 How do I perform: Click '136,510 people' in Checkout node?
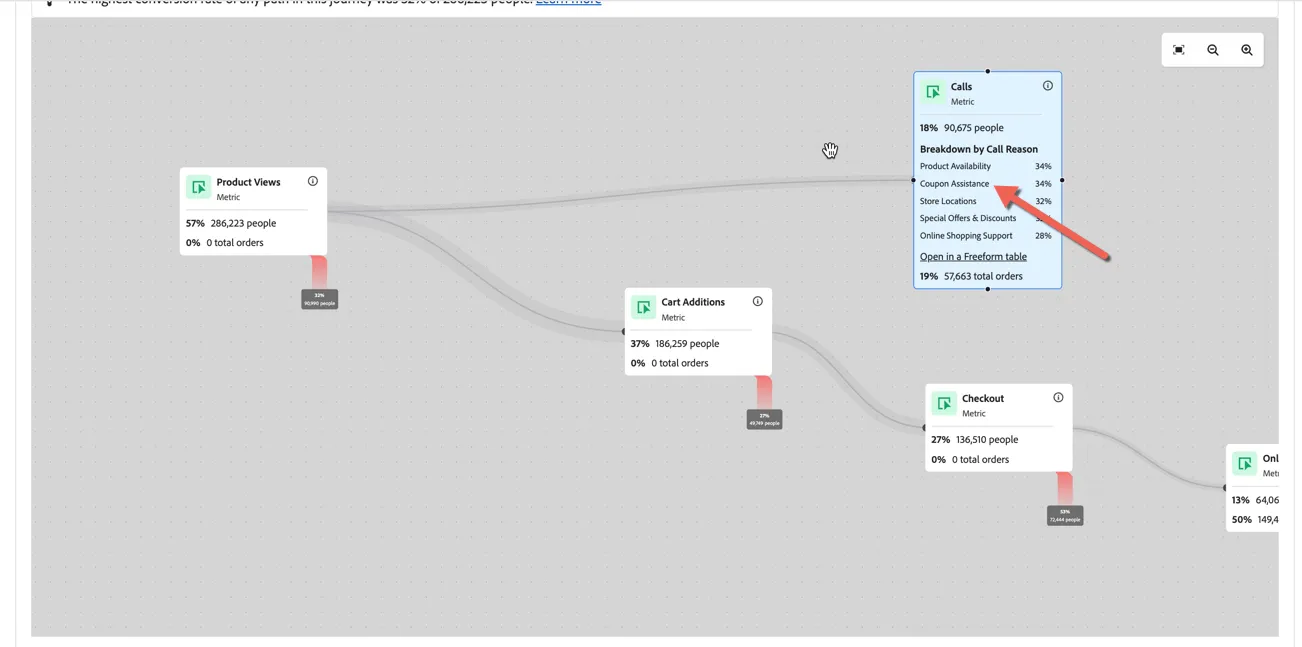tap(987, 439)
